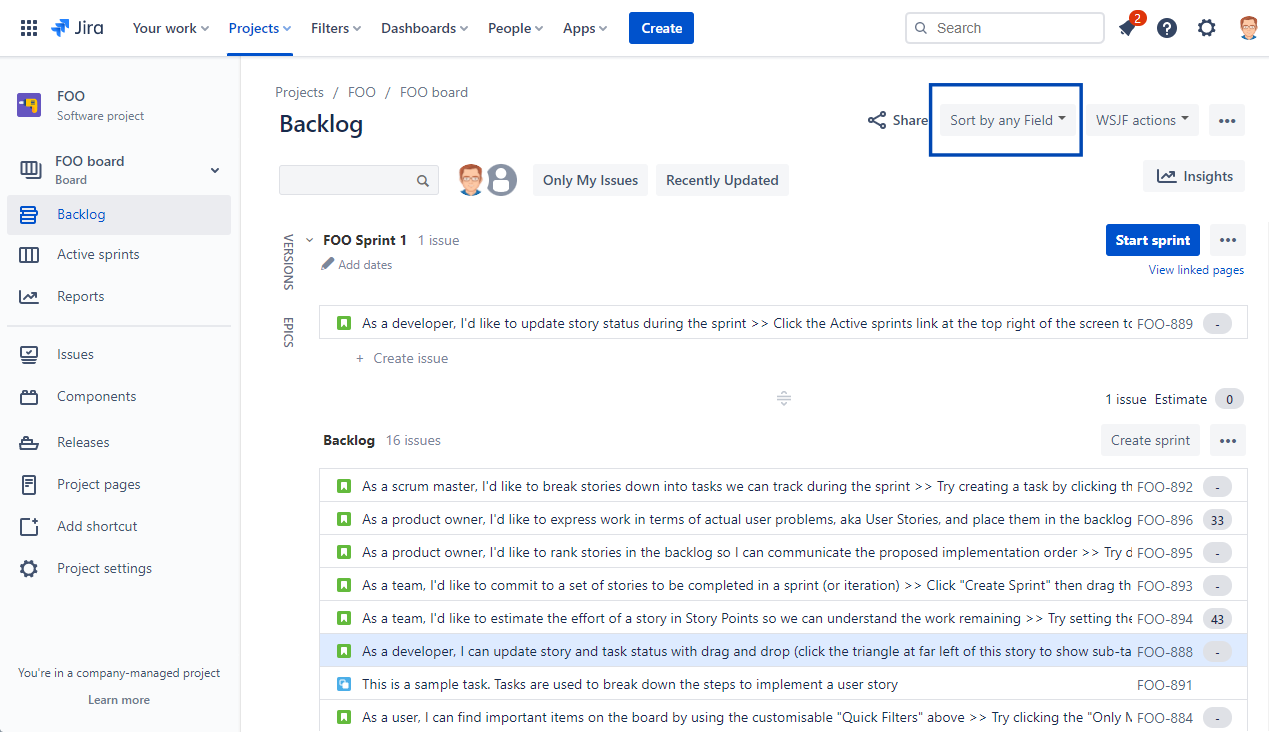
Task: Open the help question mark icon
Action: 1167,28
